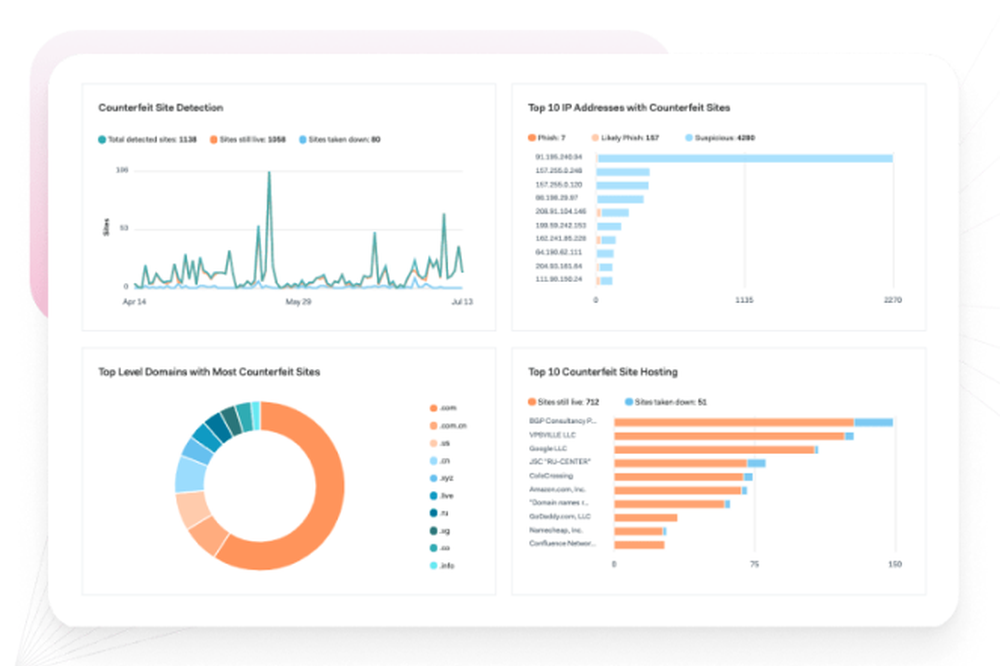Select the .ru legend entry
The image size is (1000, 666).
coord(439,513)
